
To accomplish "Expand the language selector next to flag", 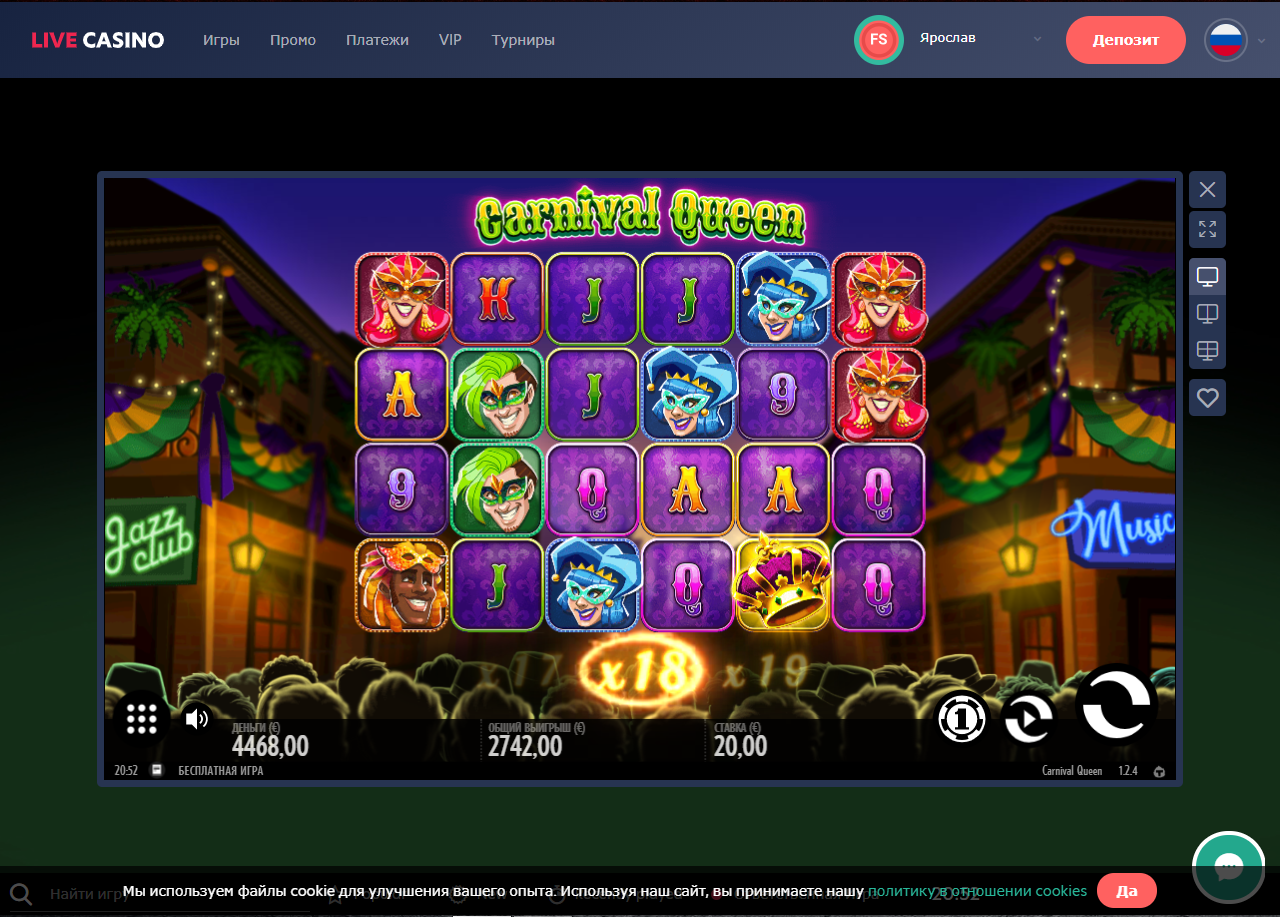I will click(1261, 41).
